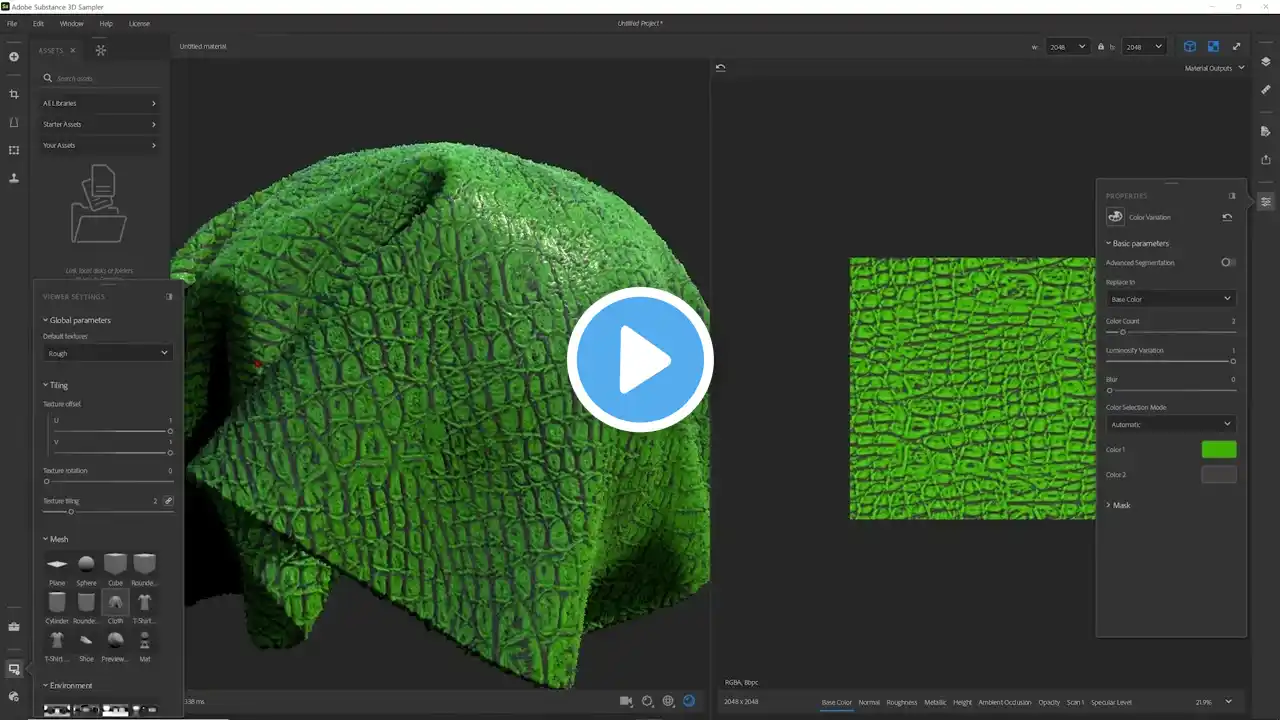Open the Layers panel icon

click(1265, 62)
